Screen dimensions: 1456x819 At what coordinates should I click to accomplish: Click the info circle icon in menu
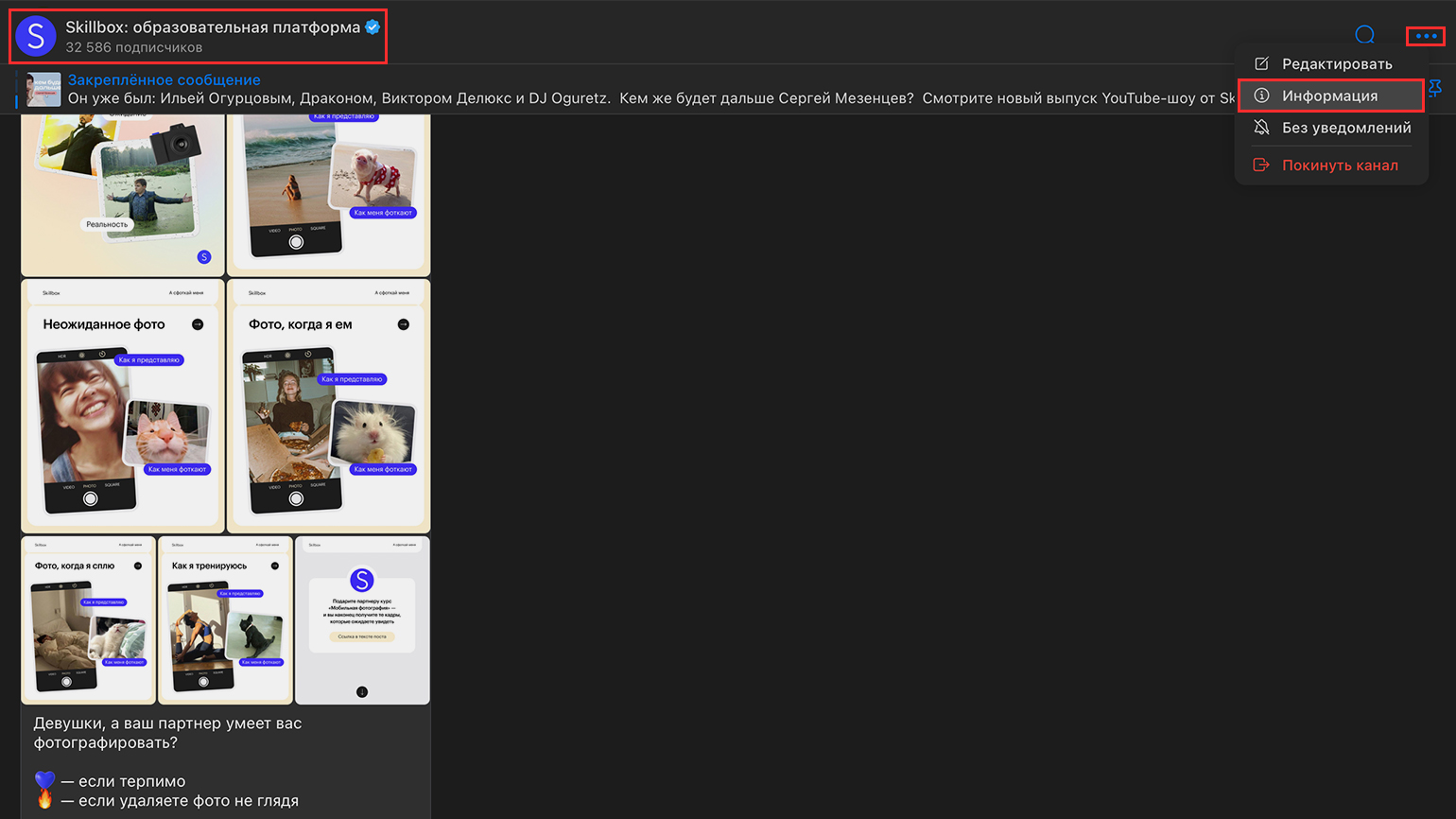pyautogui.click(x=1261, y=96)
